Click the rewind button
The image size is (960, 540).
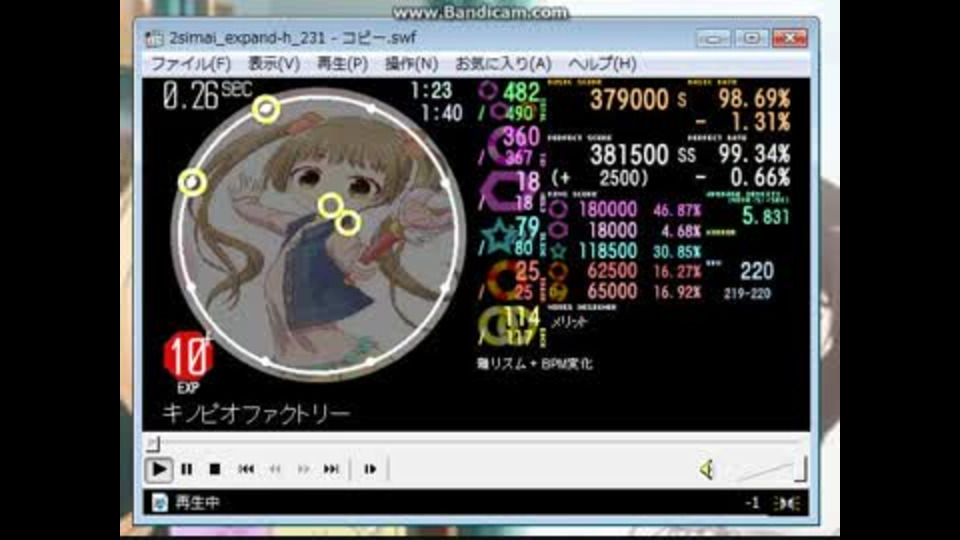pos(275,470)
